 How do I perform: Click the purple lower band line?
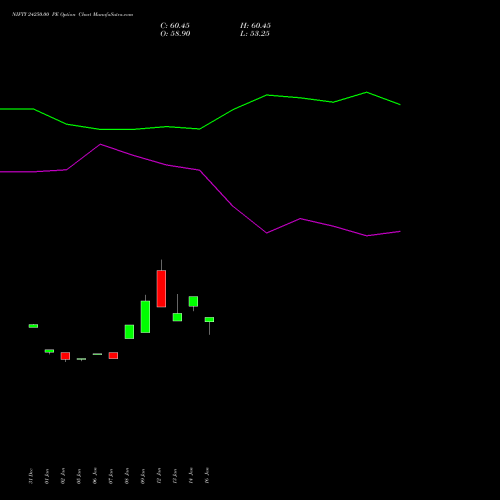[x=200, y=170]
